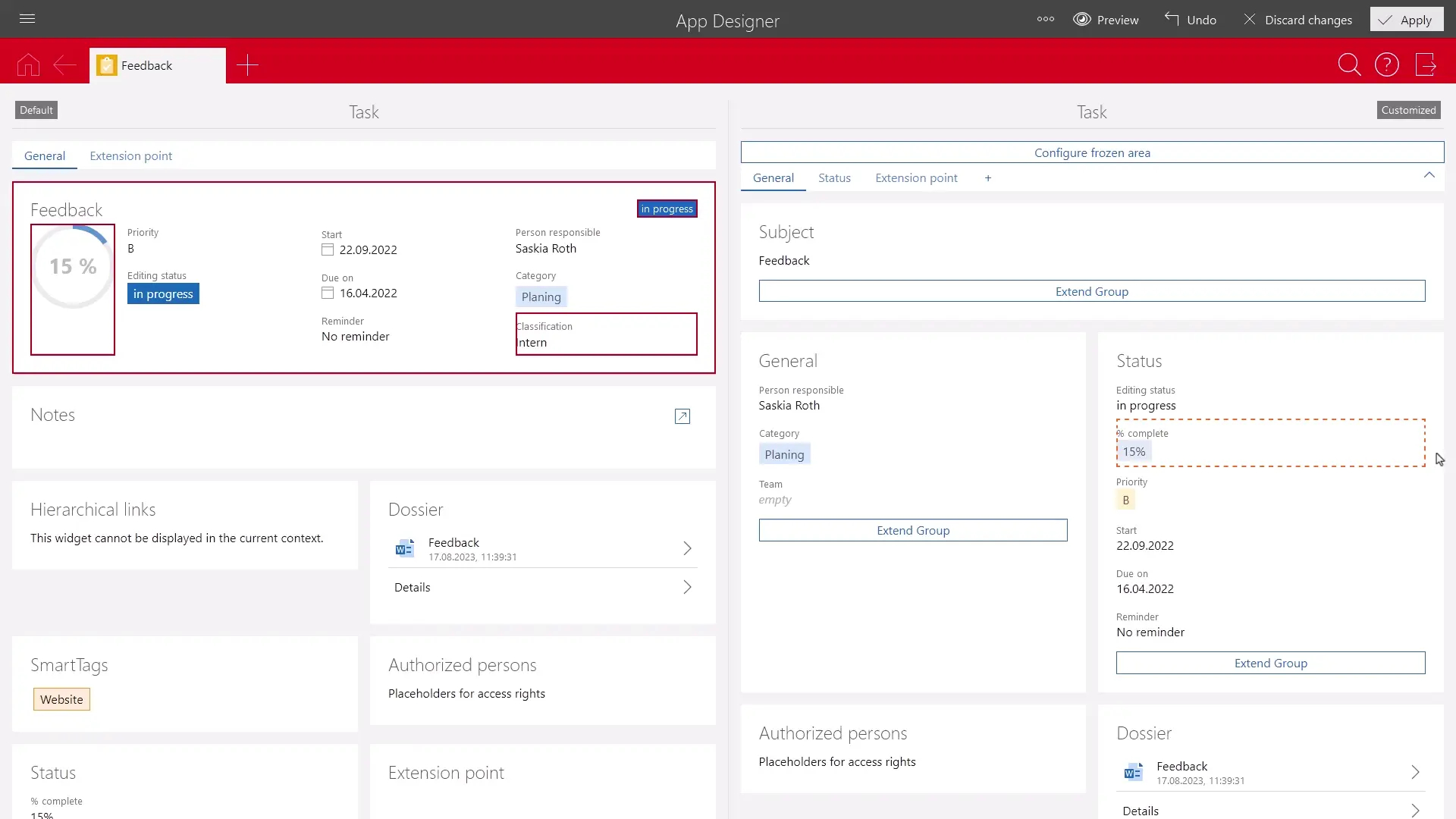The image size is (1456, 819).
Task: Click Extend Group under Subject
Action: tap(1092, 291)
